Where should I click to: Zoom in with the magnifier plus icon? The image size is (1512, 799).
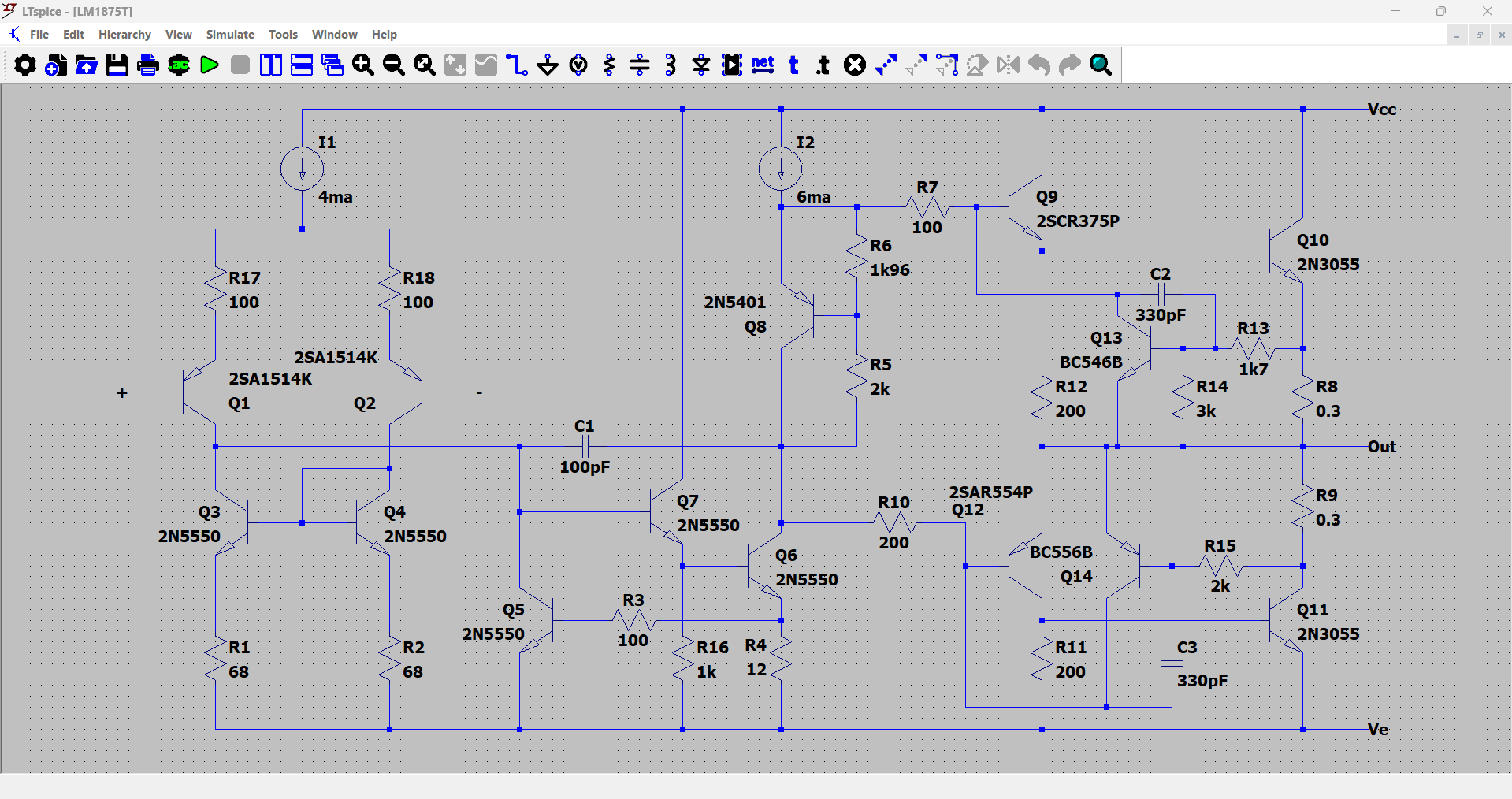(x=363, y=65)
